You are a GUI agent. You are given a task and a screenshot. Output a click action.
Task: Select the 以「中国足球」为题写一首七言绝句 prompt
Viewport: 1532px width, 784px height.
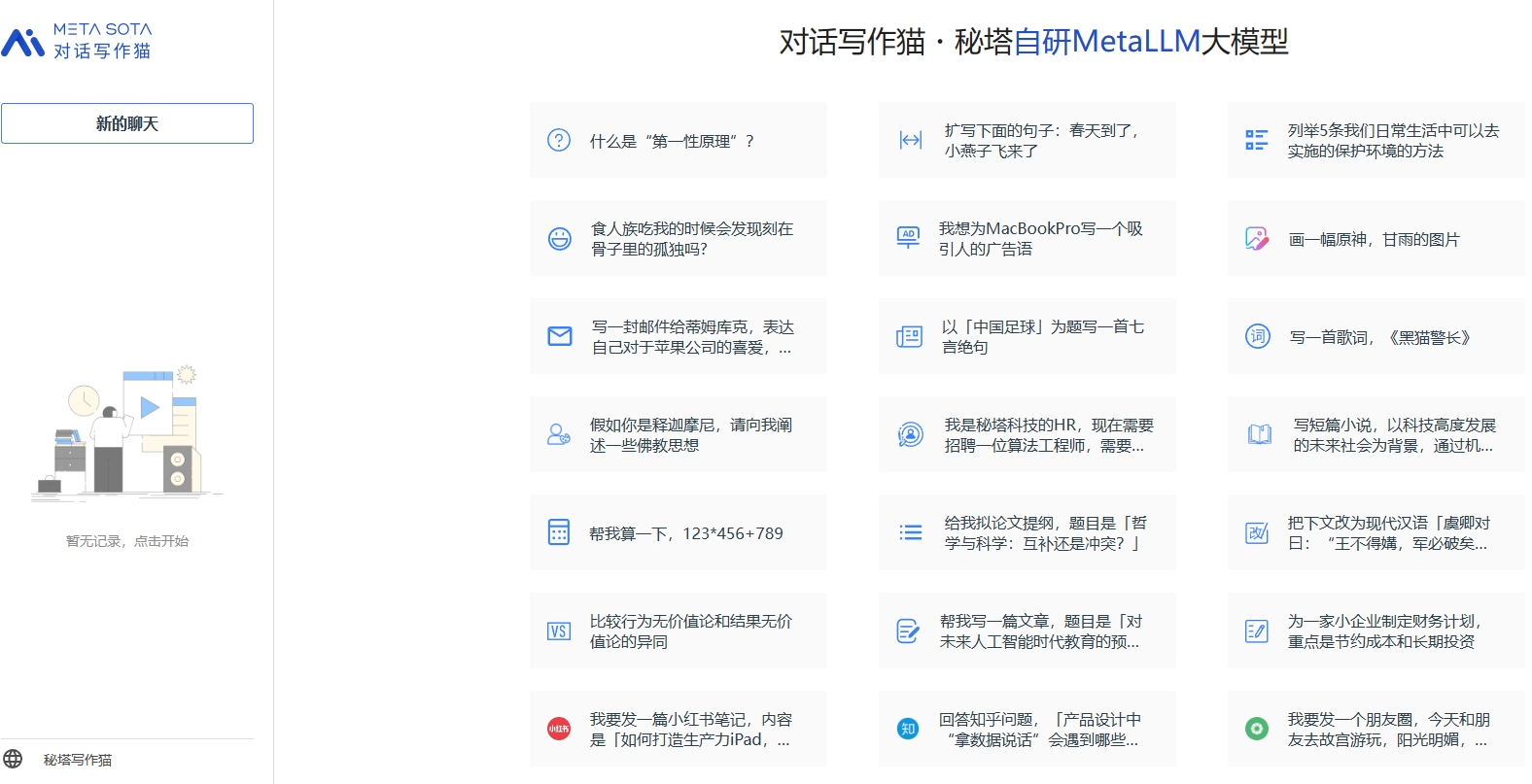1042,337
